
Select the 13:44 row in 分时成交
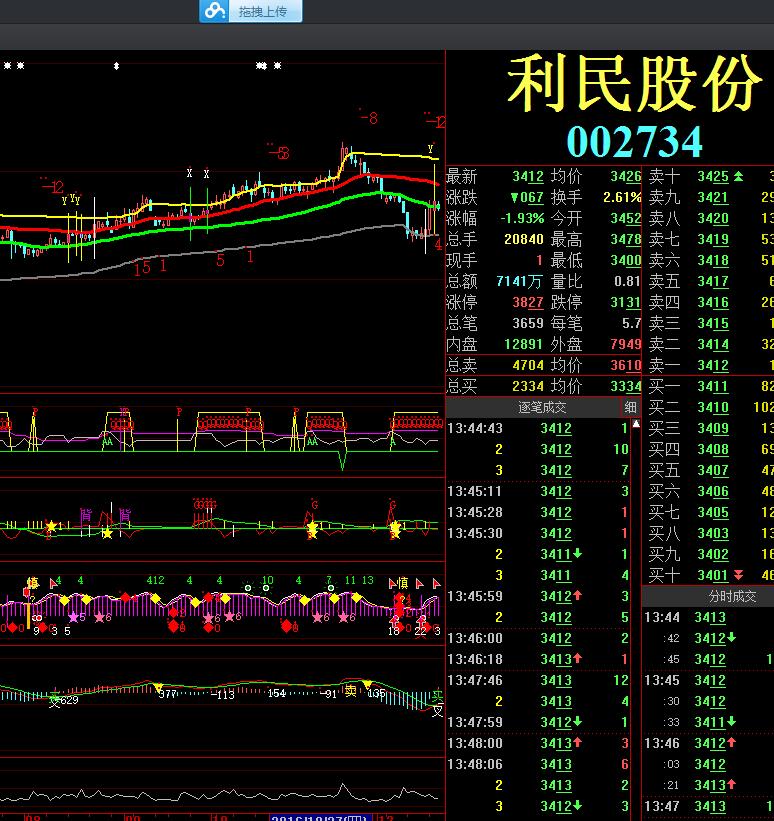[x=709, y=617]
